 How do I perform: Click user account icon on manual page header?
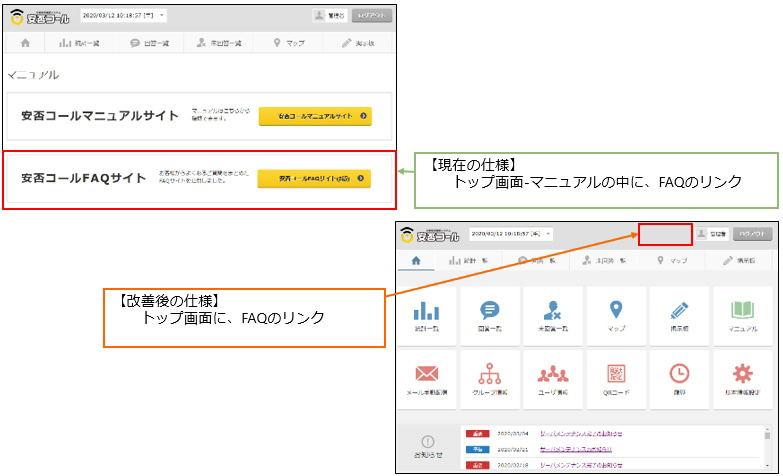319,15
